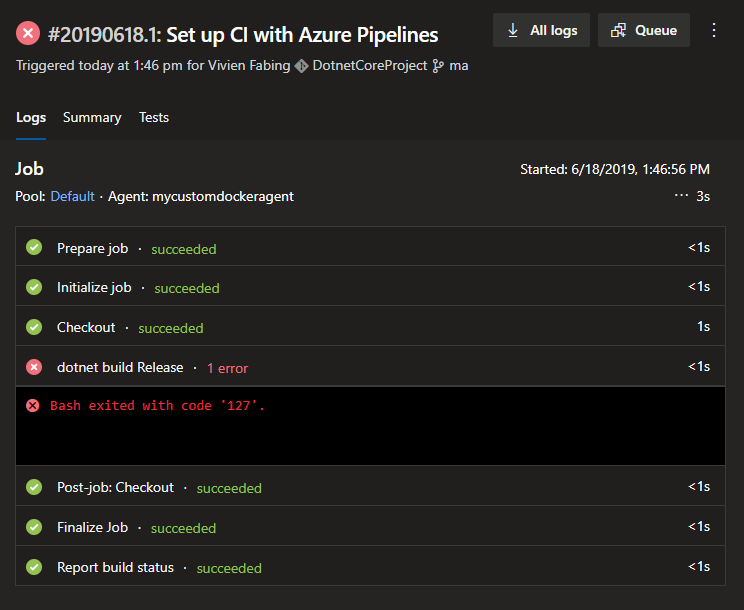Click the Post-job: Checkout success icon
Viewport: 744px width, 610px height.
pos(34,487)
